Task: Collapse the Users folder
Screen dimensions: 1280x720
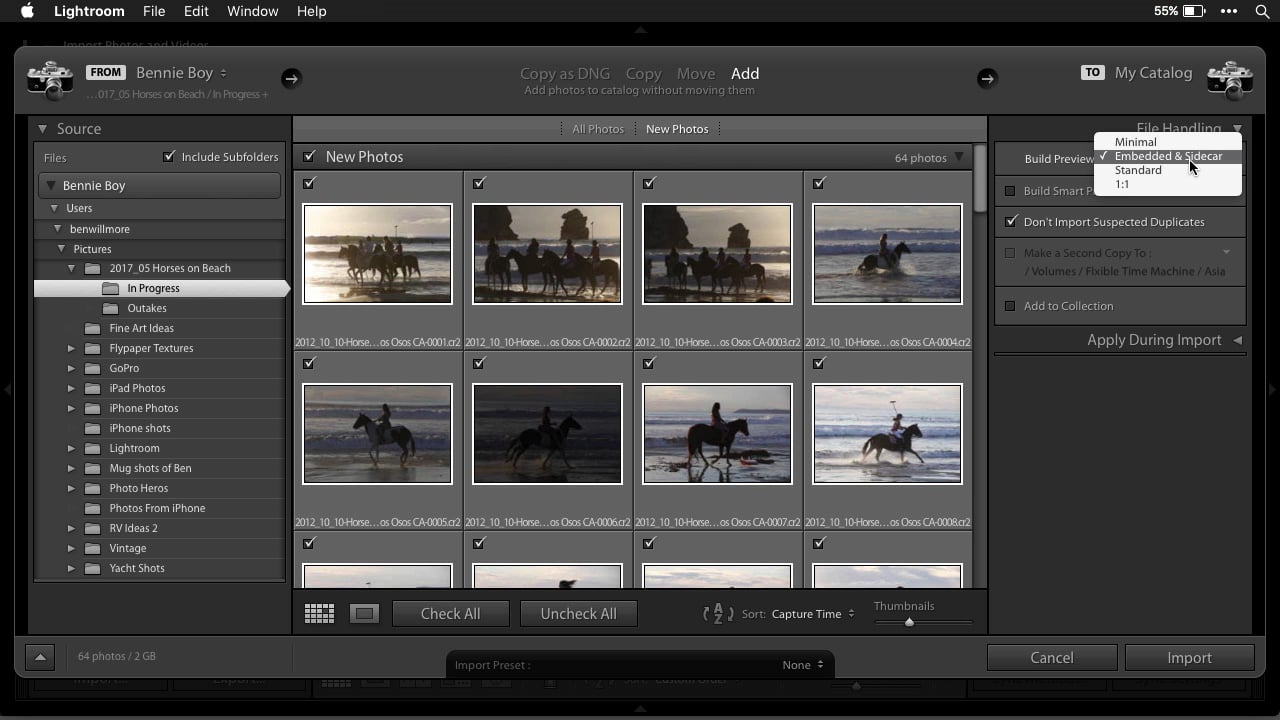Action: [54, 208]
